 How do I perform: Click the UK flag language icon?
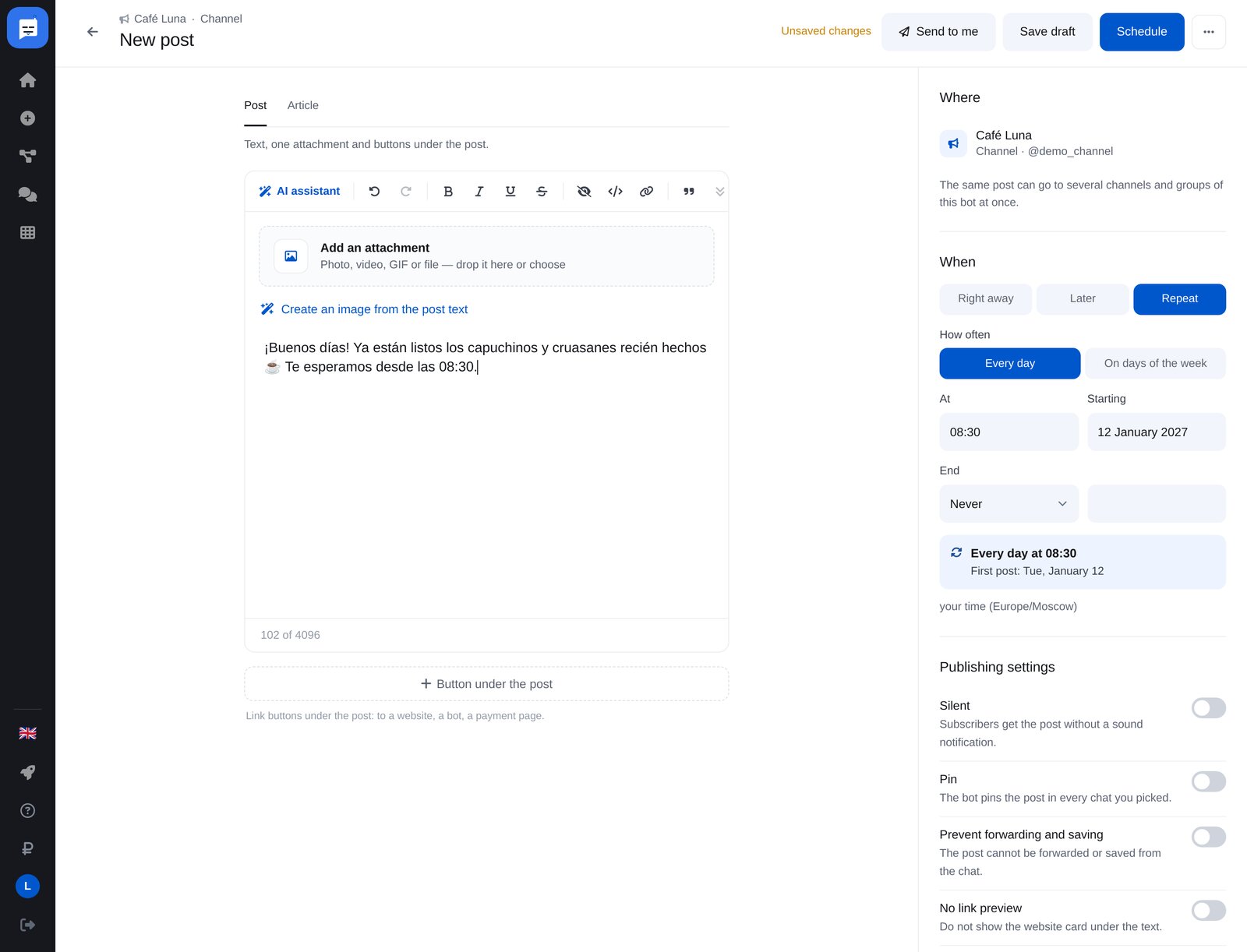click(27, 733)
